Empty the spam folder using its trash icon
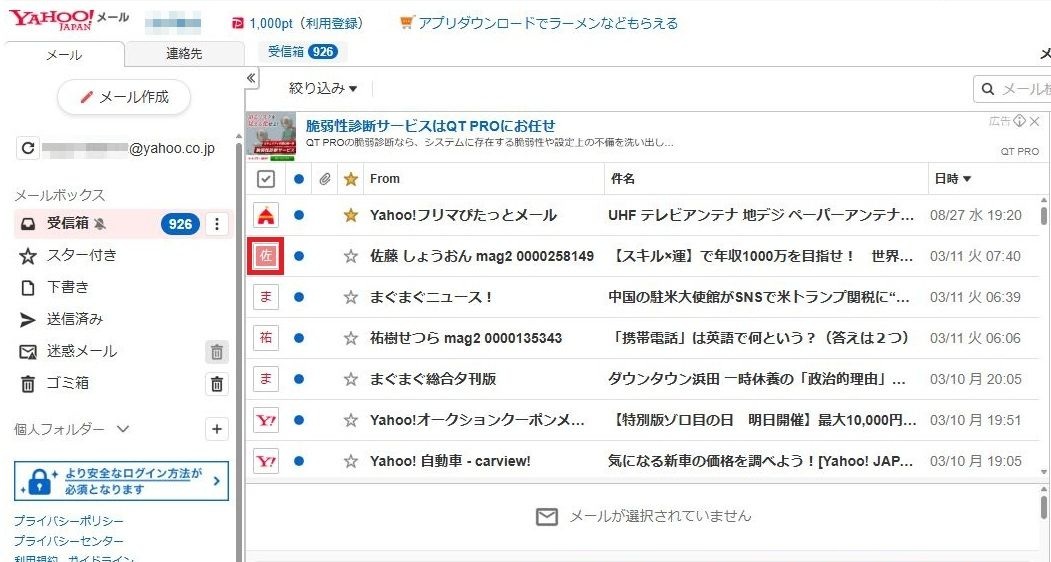This screenshot has height=562, width=1051. point(217,352)
